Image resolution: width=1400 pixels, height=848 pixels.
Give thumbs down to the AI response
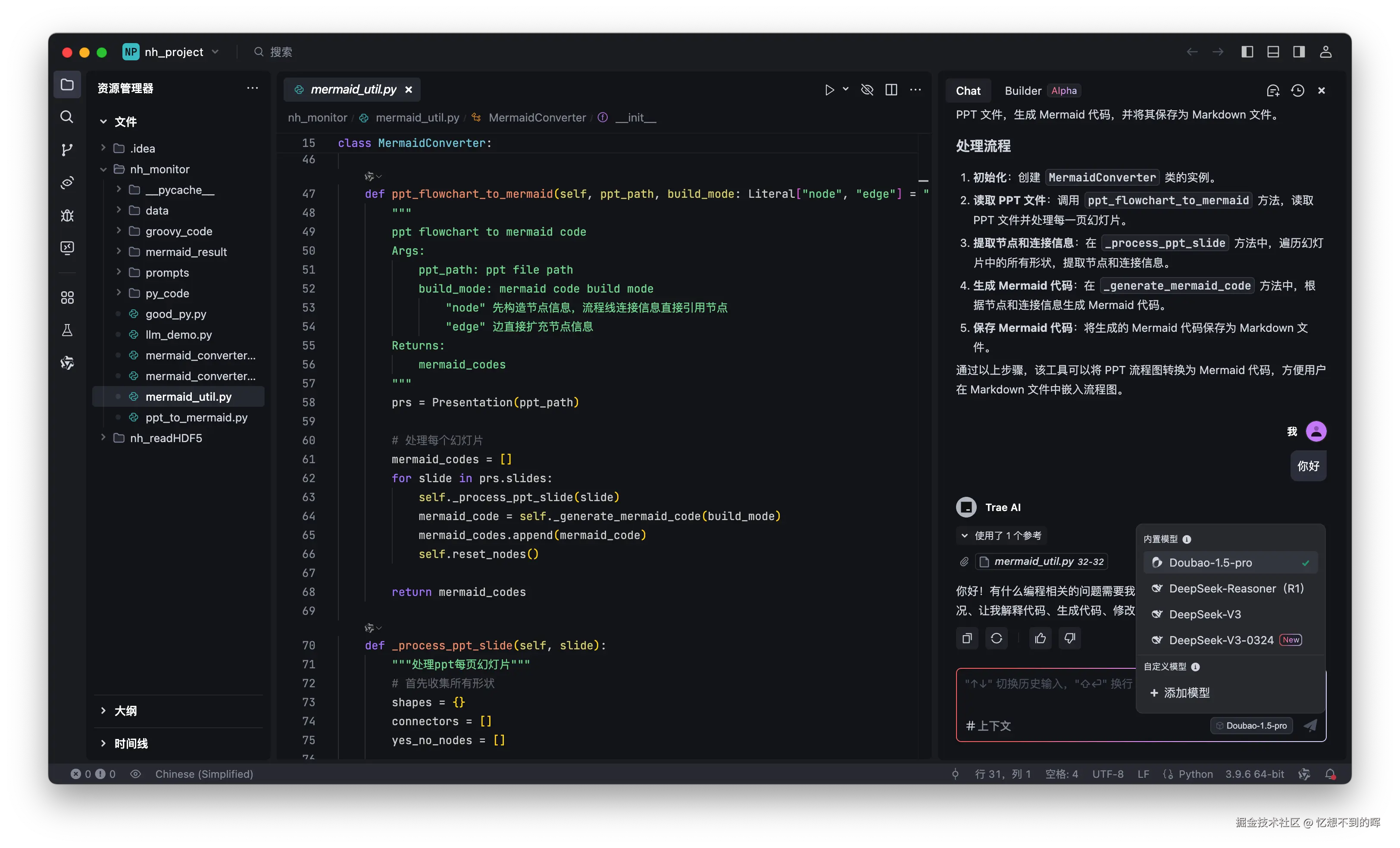pos(1069,639)
